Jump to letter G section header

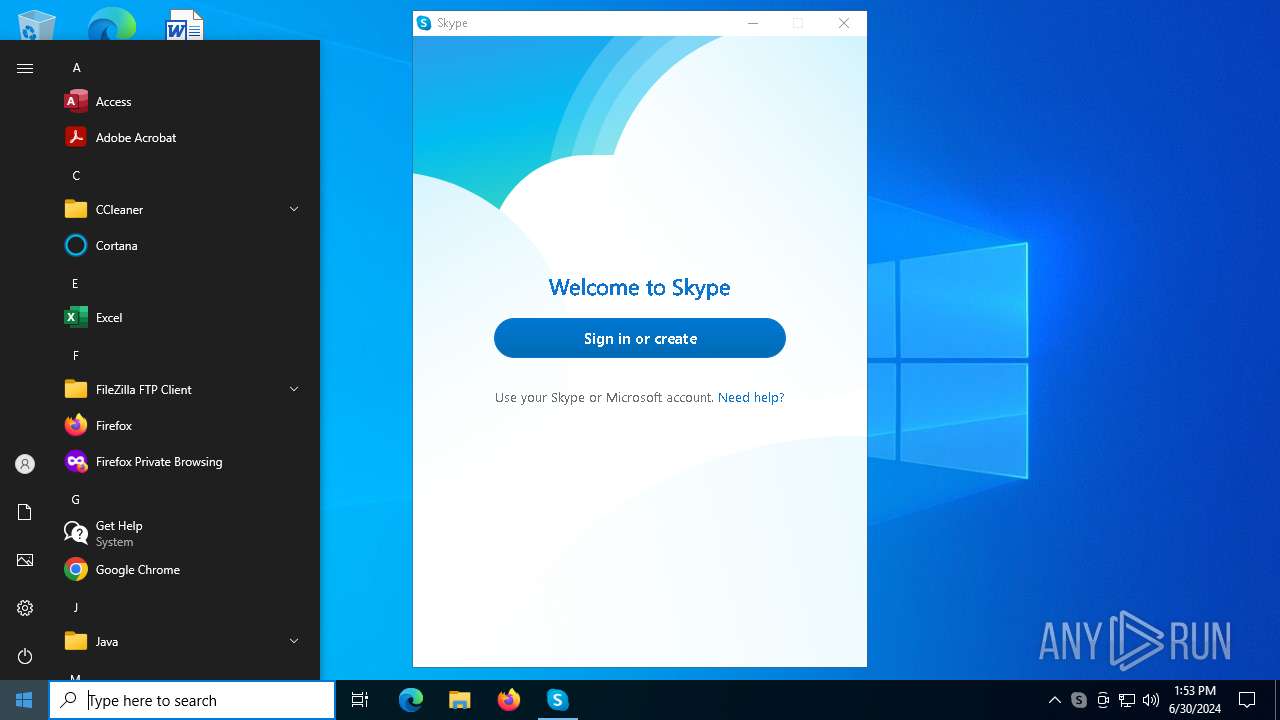click(75, 499)
